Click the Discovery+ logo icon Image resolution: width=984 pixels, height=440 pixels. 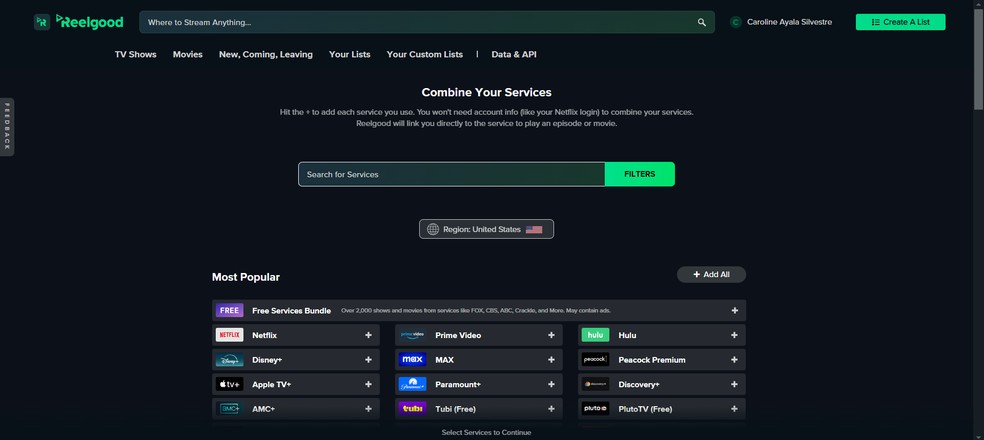[595, 384]
